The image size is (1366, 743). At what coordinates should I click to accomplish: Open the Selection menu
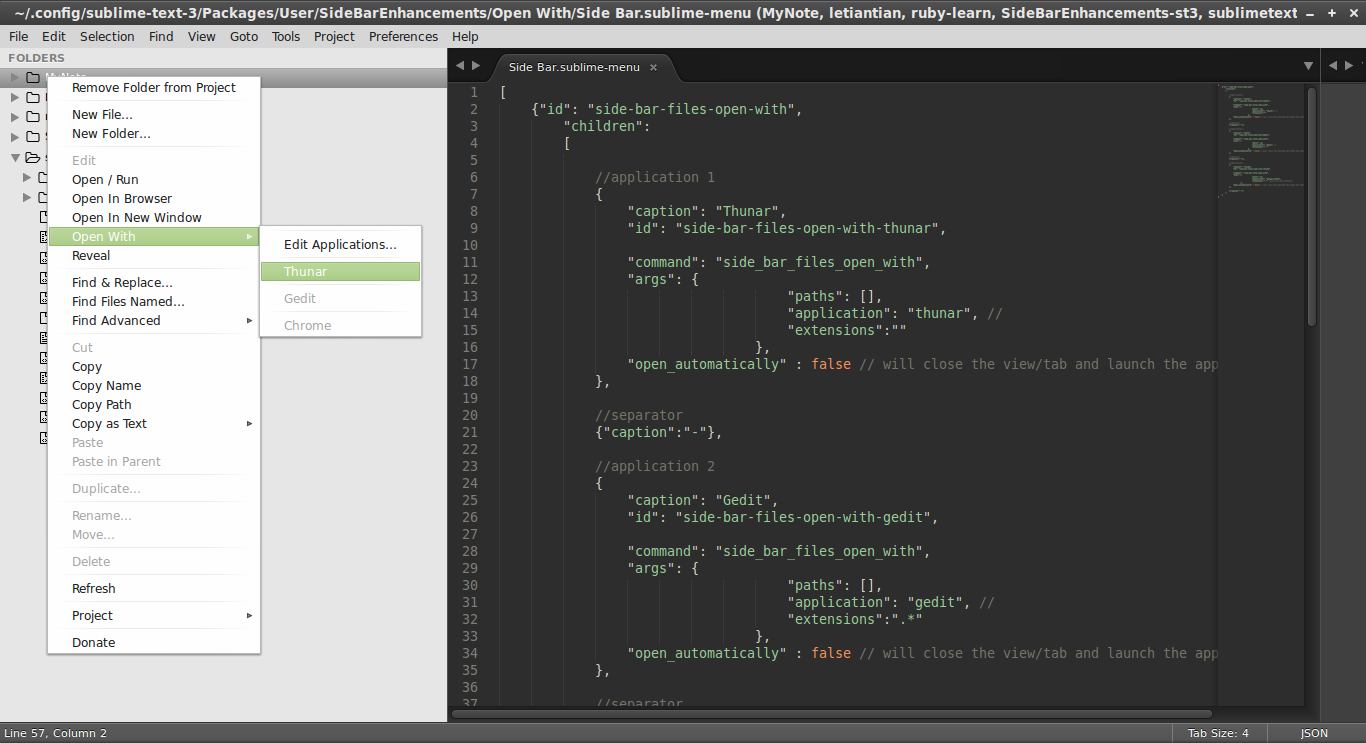[x=107, y=36]
